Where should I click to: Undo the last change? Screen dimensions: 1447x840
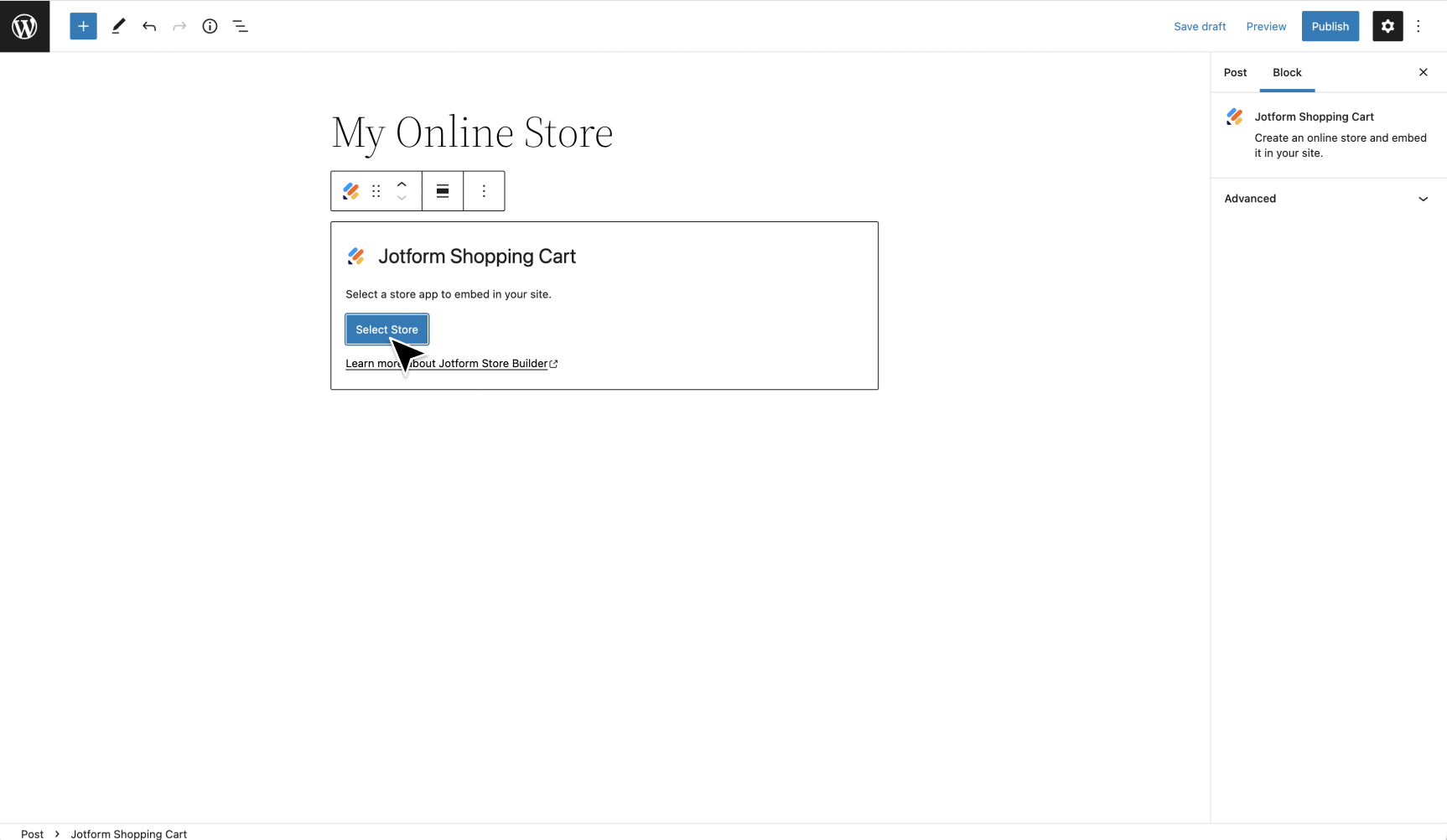149,26
